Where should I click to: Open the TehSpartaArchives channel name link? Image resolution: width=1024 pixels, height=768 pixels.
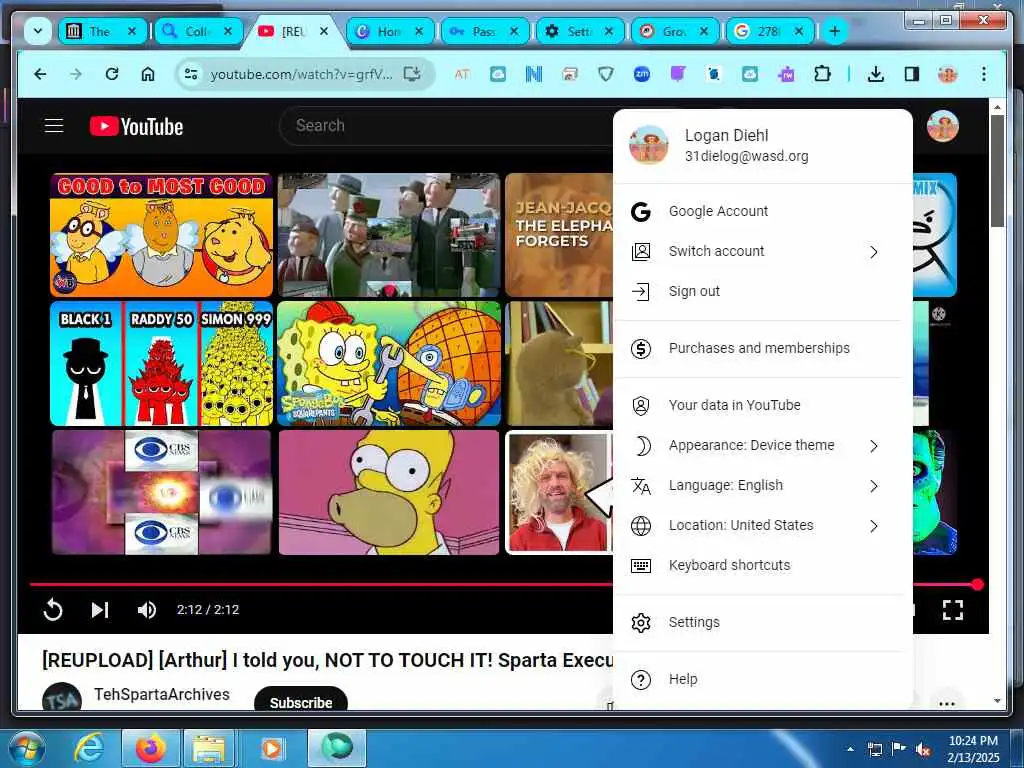(162, 694)
